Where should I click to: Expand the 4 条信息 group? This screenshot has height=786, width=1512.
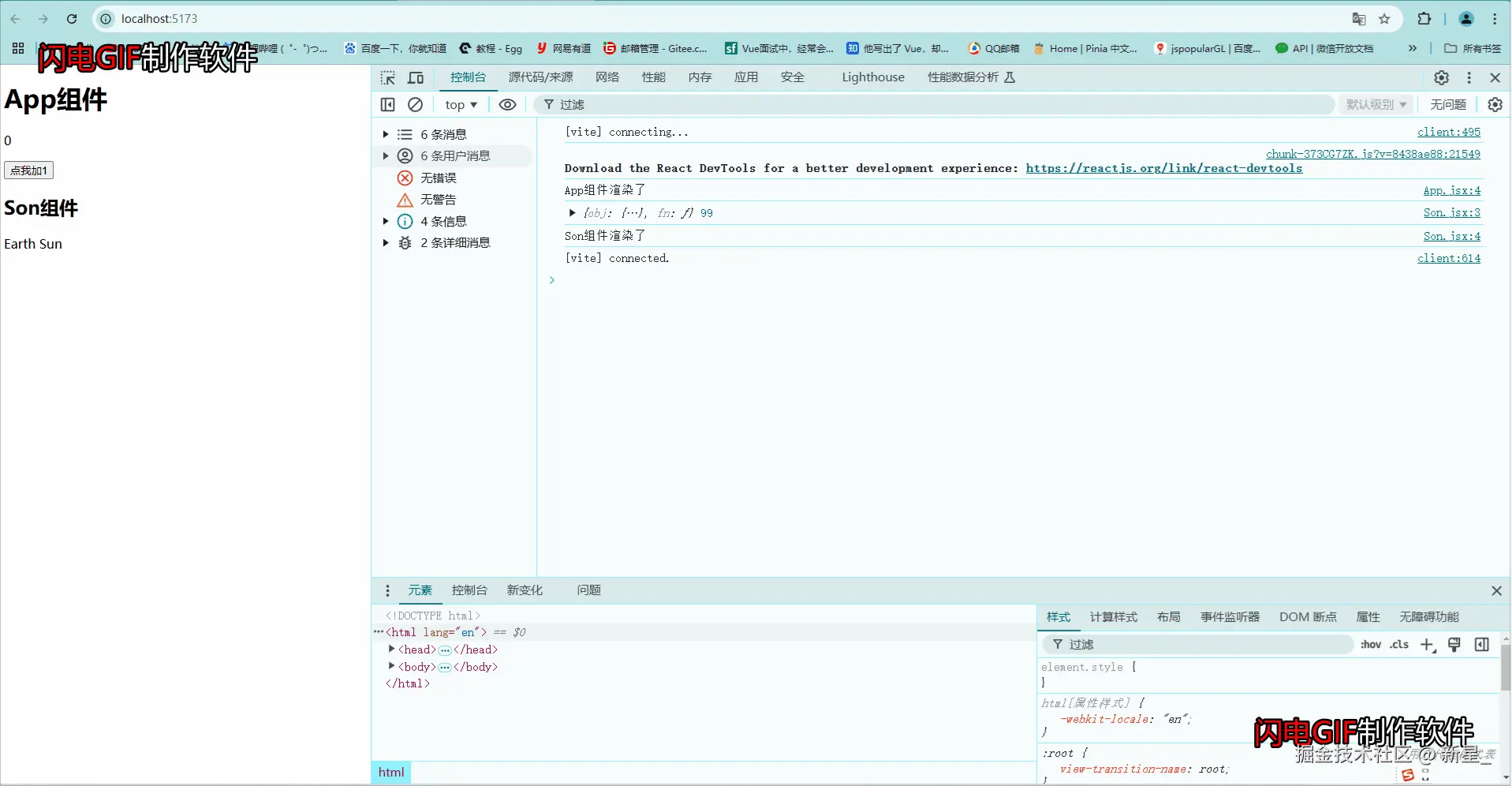pyautogui.click(x=386, y=221)
